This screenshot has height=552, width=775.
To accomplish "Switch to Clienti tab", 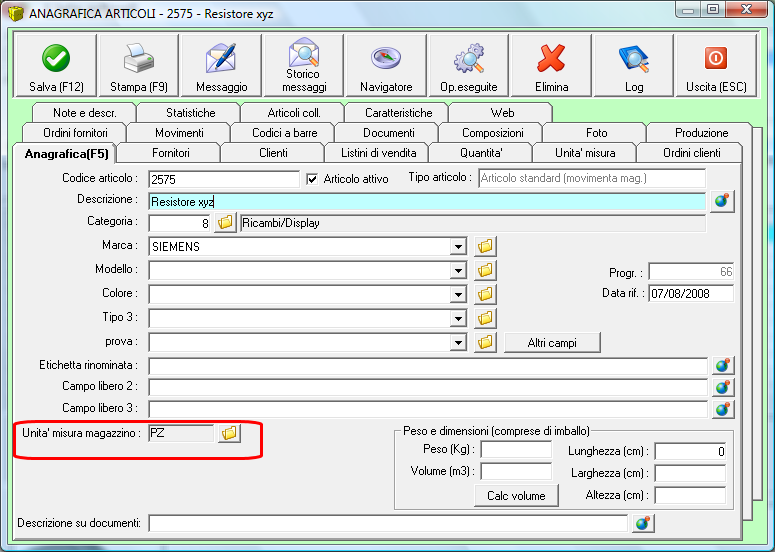I will (273, 153).
